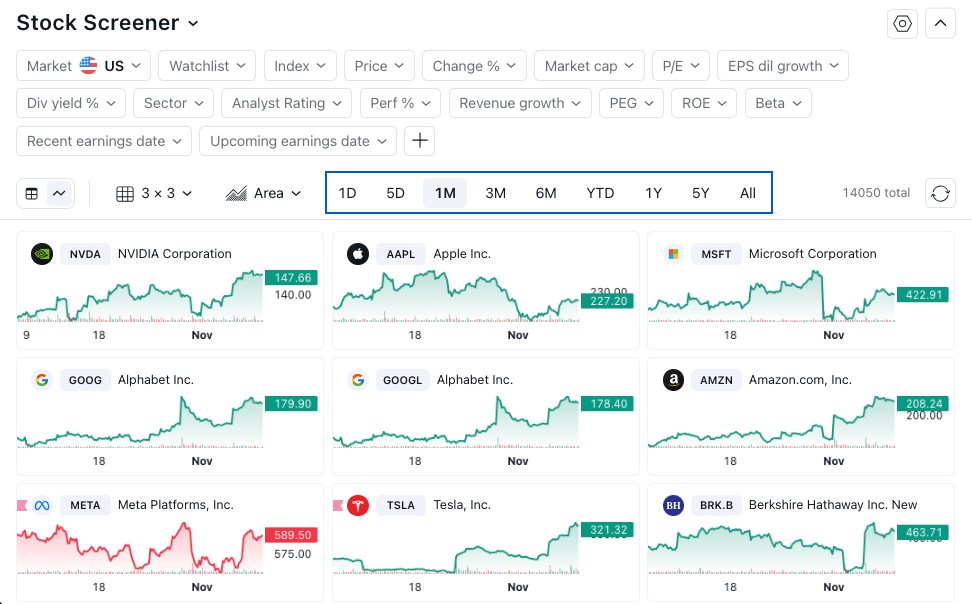The height and width of the screenshot is (604, 972).
Task: Open the Meta Platforms red price chart
Action: click(x=141, y=549)
